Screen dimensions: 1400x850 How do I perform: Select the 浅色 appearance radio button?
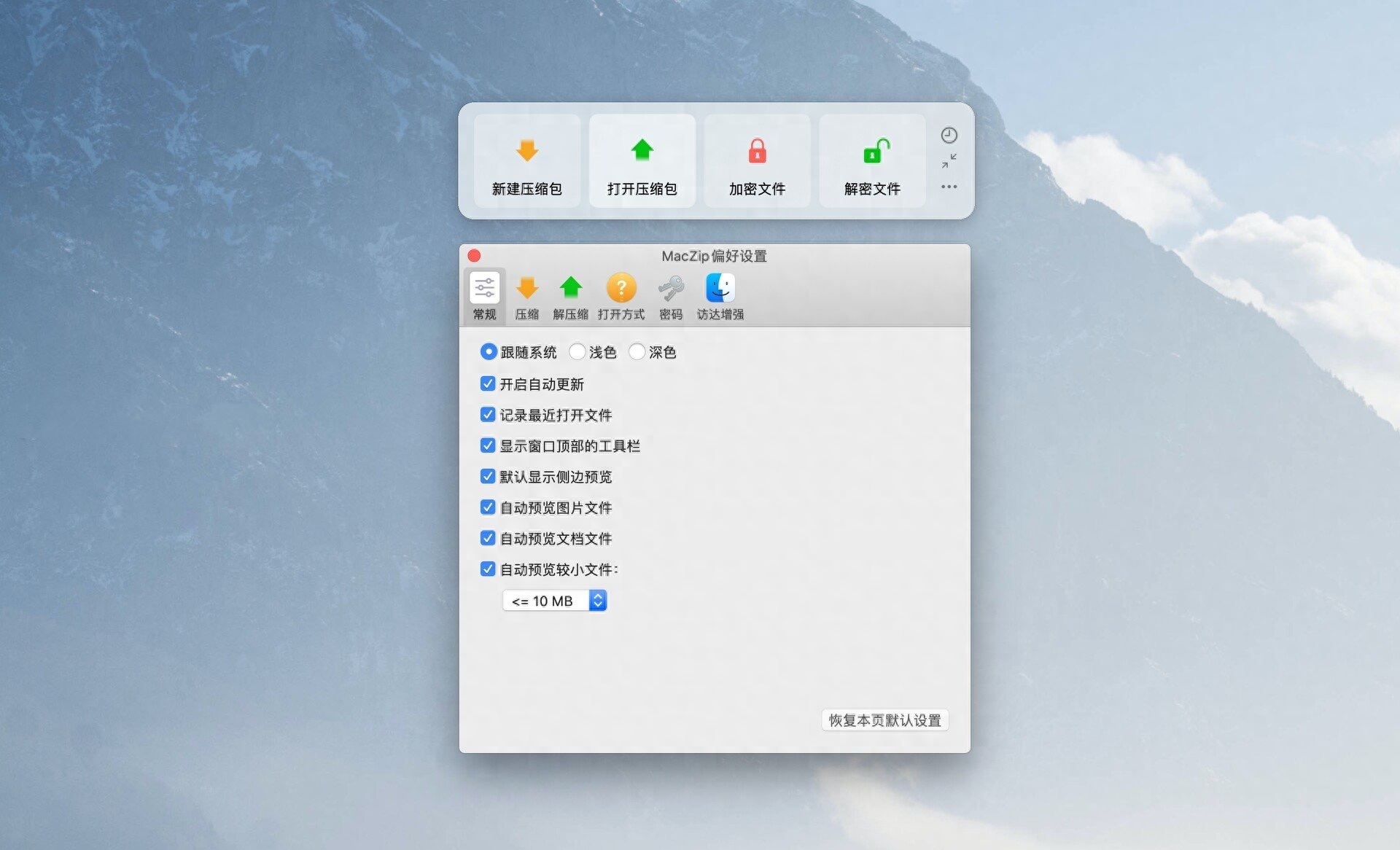(x=577, y=352)
